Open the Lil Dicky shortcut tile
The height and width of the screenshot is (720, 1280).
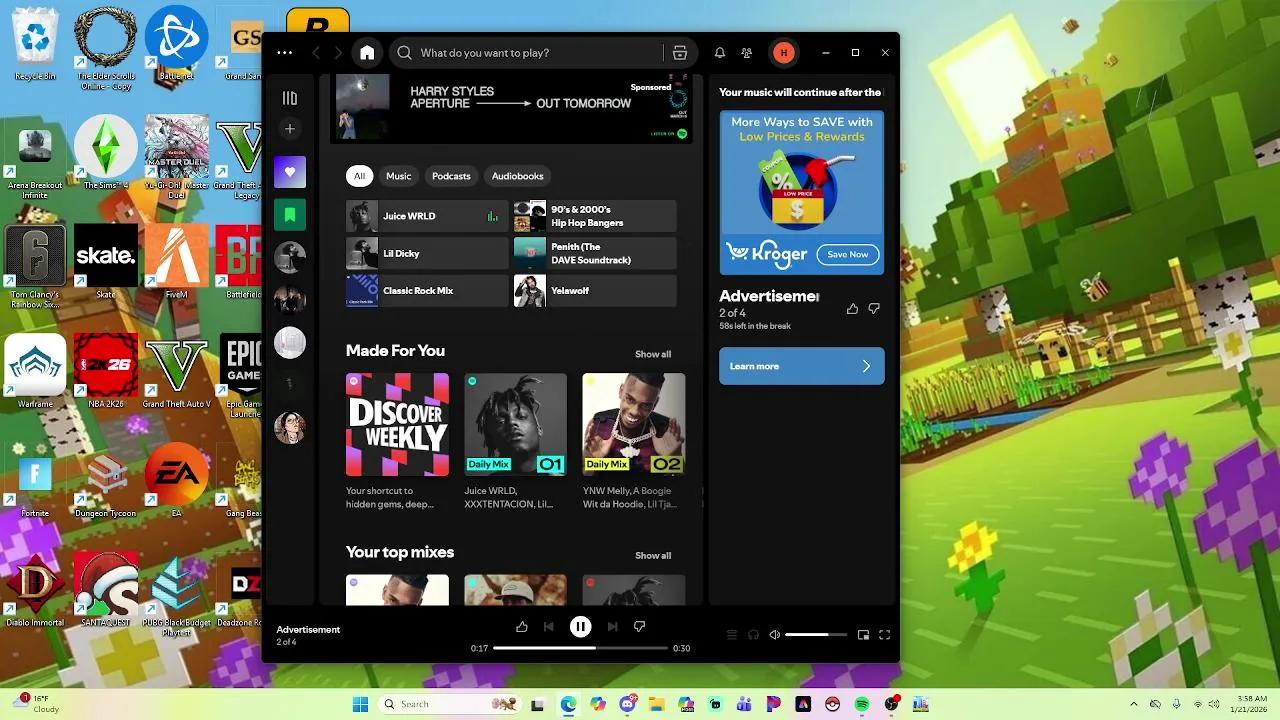pos(427,253)
